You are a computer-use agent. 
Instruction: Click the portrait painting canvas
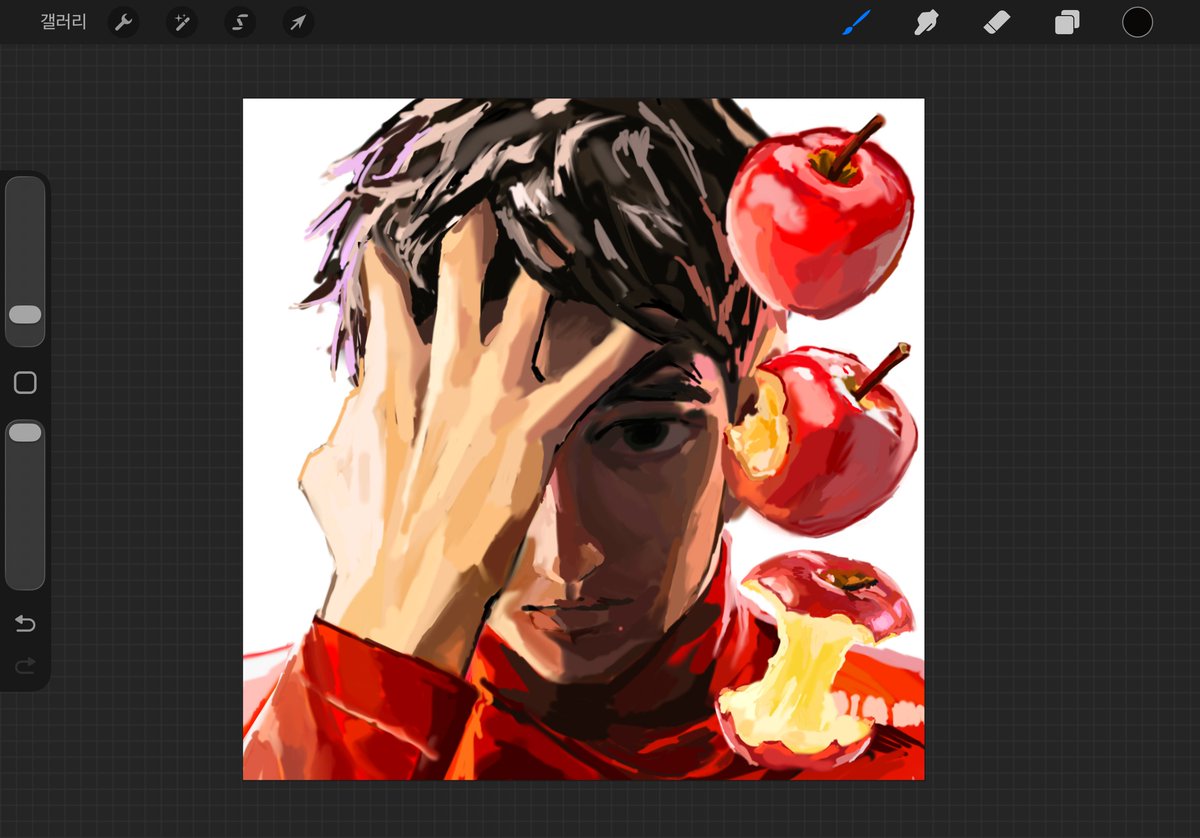click(x=583, y=439)
